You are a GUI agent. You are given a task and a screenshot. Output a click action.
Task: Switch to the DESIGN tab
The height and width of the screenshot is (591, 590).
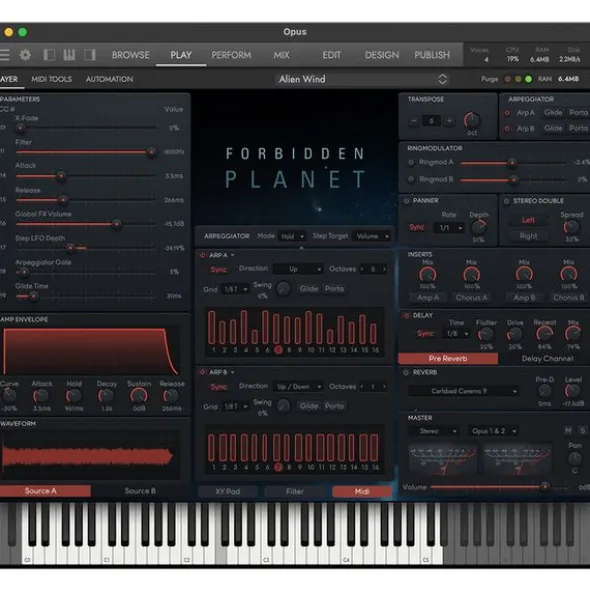point(382,55)
